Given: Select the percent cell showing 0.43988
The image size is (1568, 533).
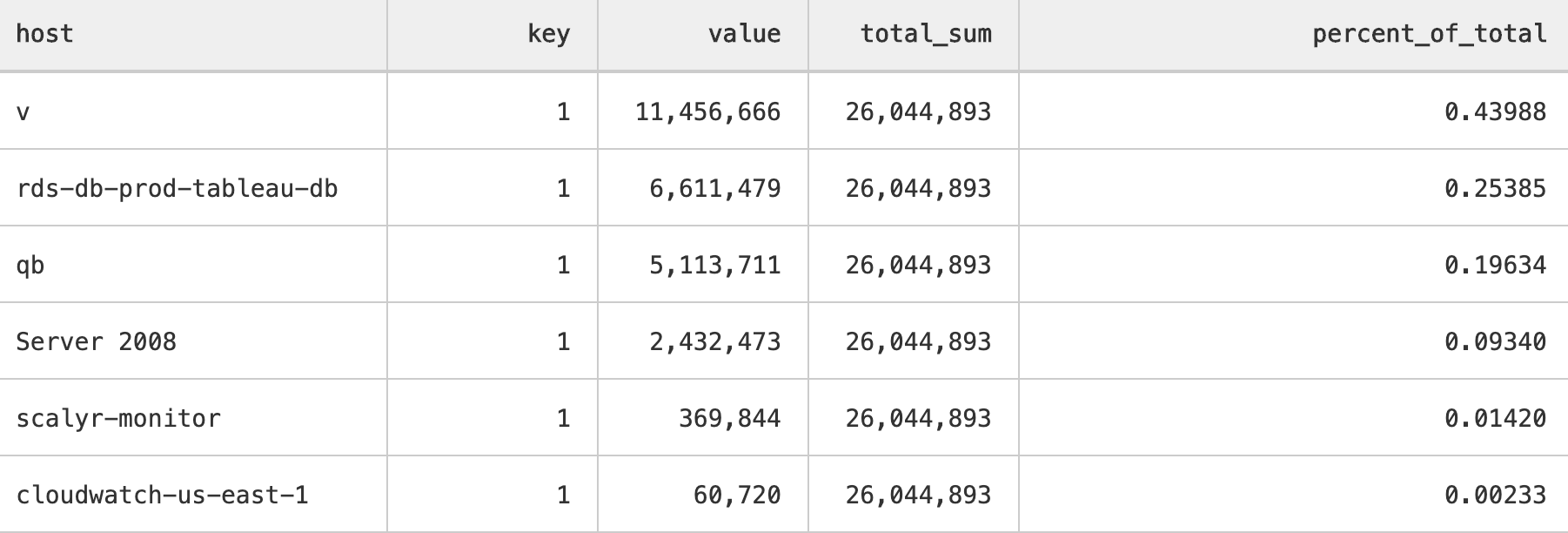Looking at the screenshot, I should 1495,111.
